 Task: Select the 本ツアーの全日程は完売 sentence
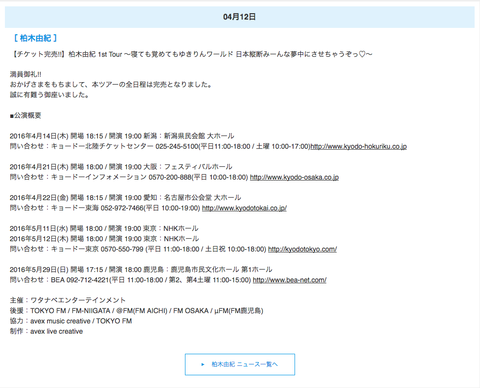click(x=111, y=85)
